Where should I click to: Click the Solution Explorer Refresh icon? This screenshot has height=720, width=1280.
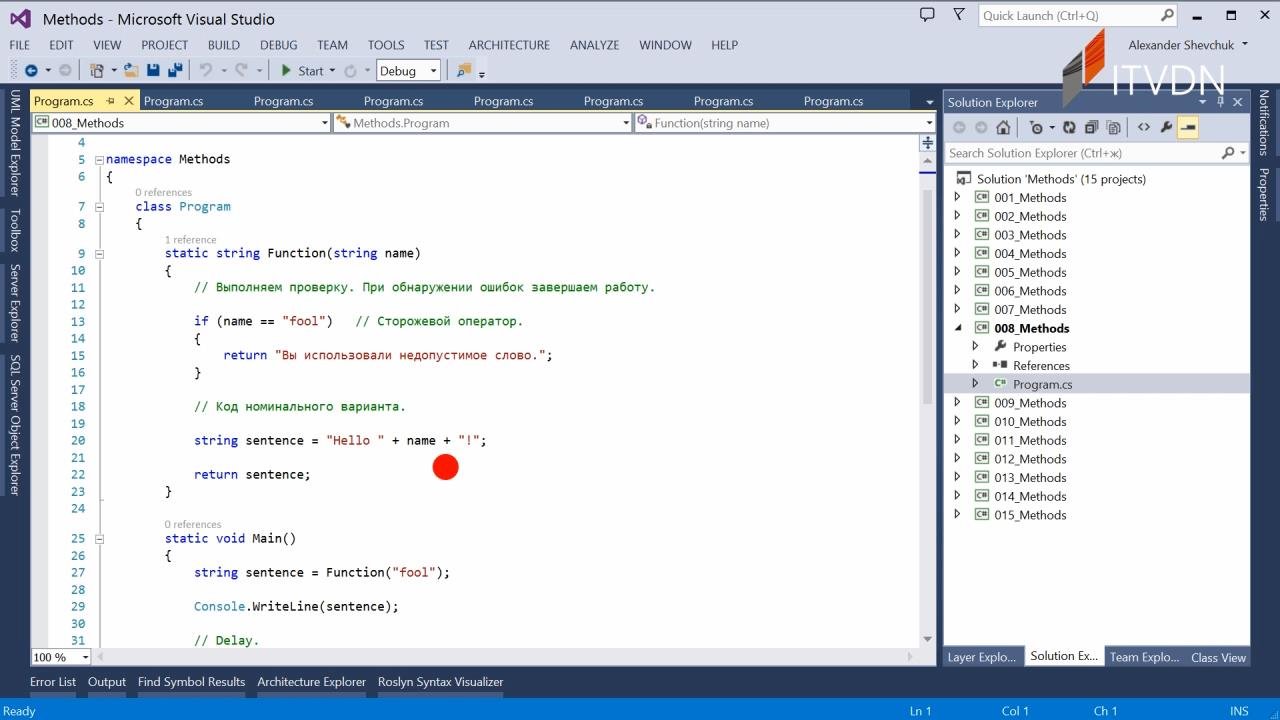(x=1069, y=127)
